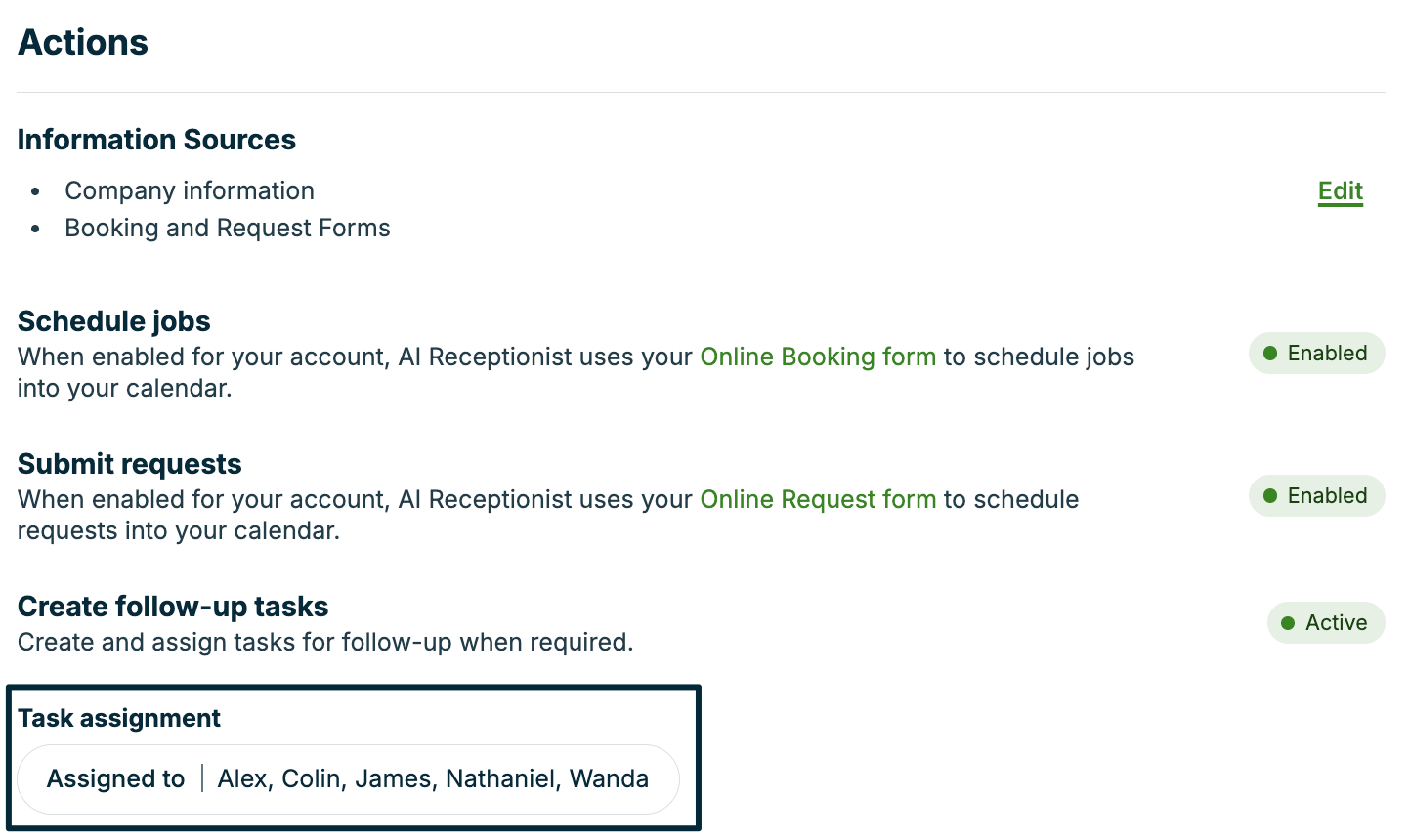Click the Actions page title
Screen dimensions: 1409x840
83,42
